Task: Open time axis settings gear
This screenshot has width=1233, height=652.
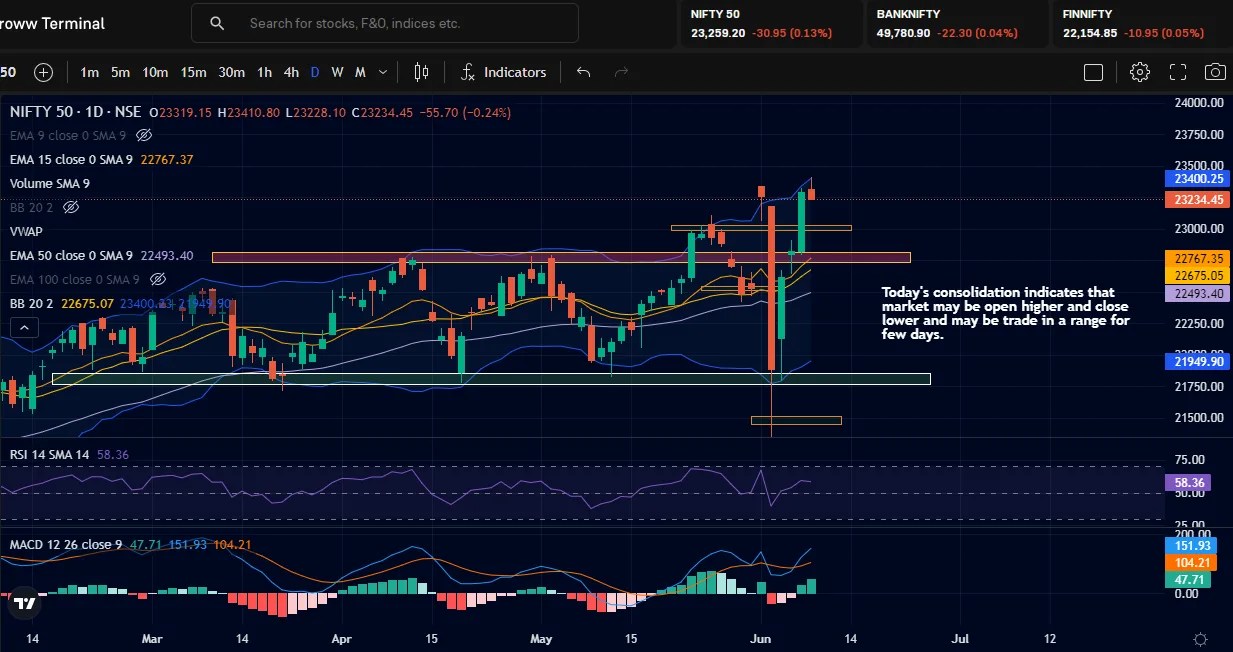Action: click(x=1200, y=638)
